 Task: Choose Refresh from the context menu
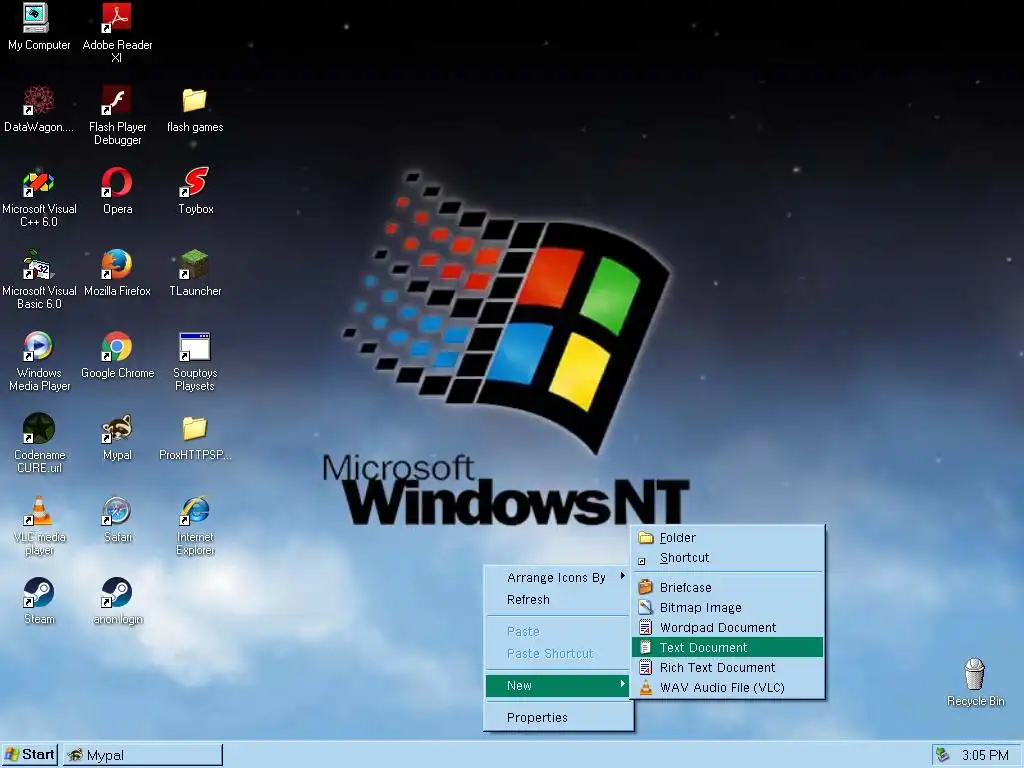point(558,600)
